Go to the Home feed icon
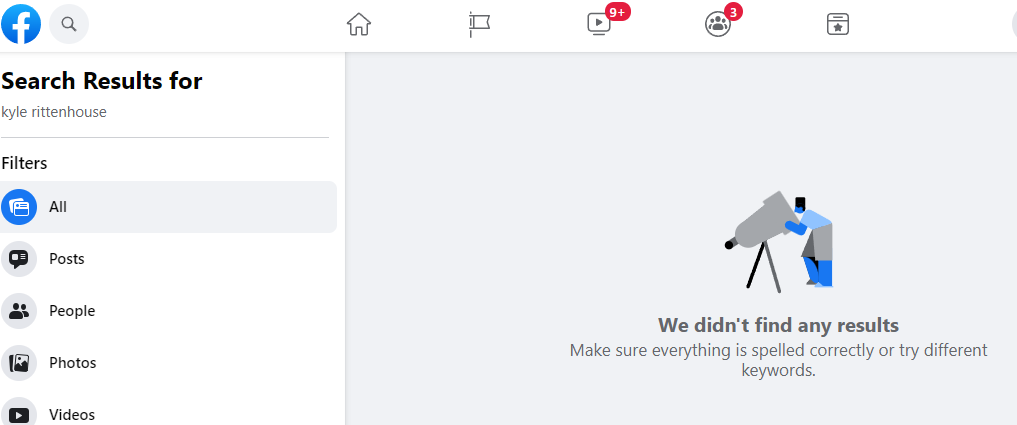The image size is (1017, 425). pos(359,25)
